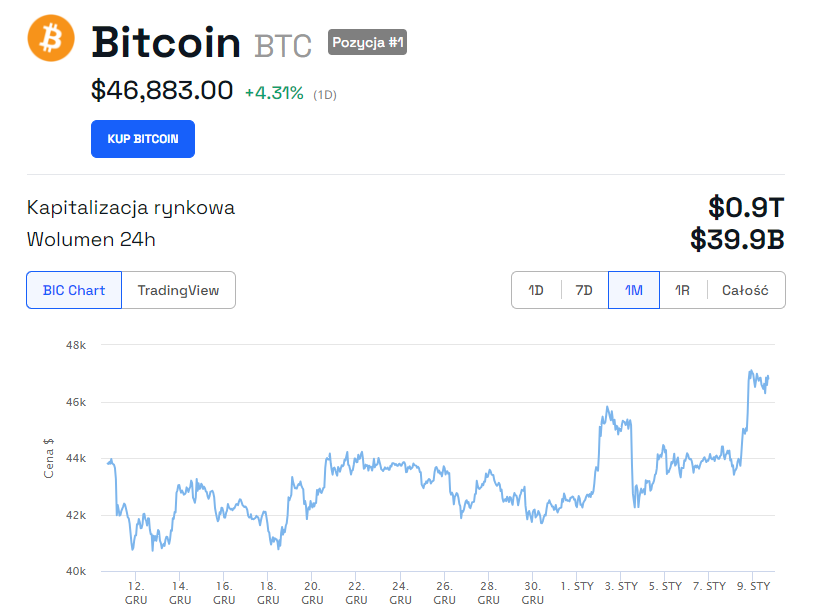The height and width of the screenshot is (607, 822).
Task: Click the +4.31% daily change indicator
Action: [274, 93]
